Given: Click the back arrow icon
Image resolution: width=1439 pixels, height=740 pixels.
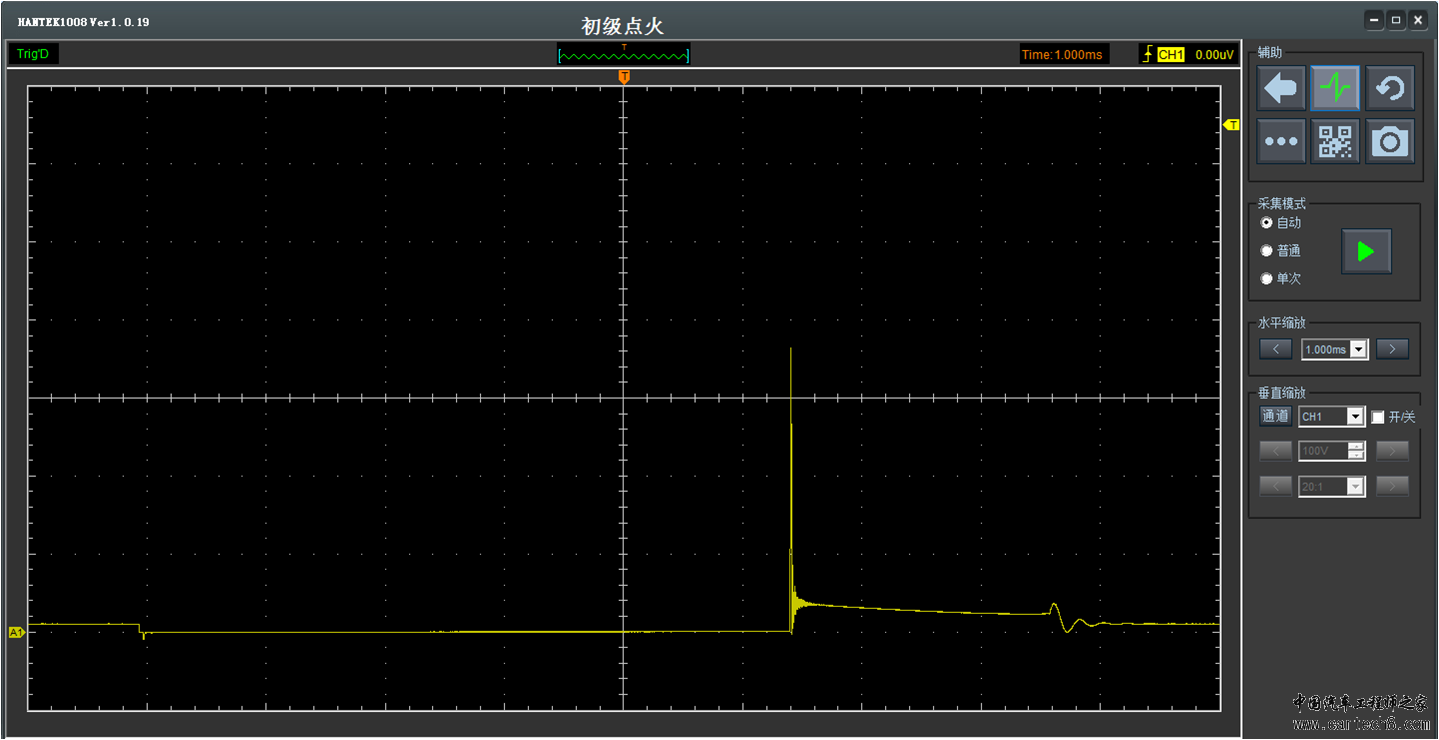Looking at the screenshot, I should click(1281, 89).
